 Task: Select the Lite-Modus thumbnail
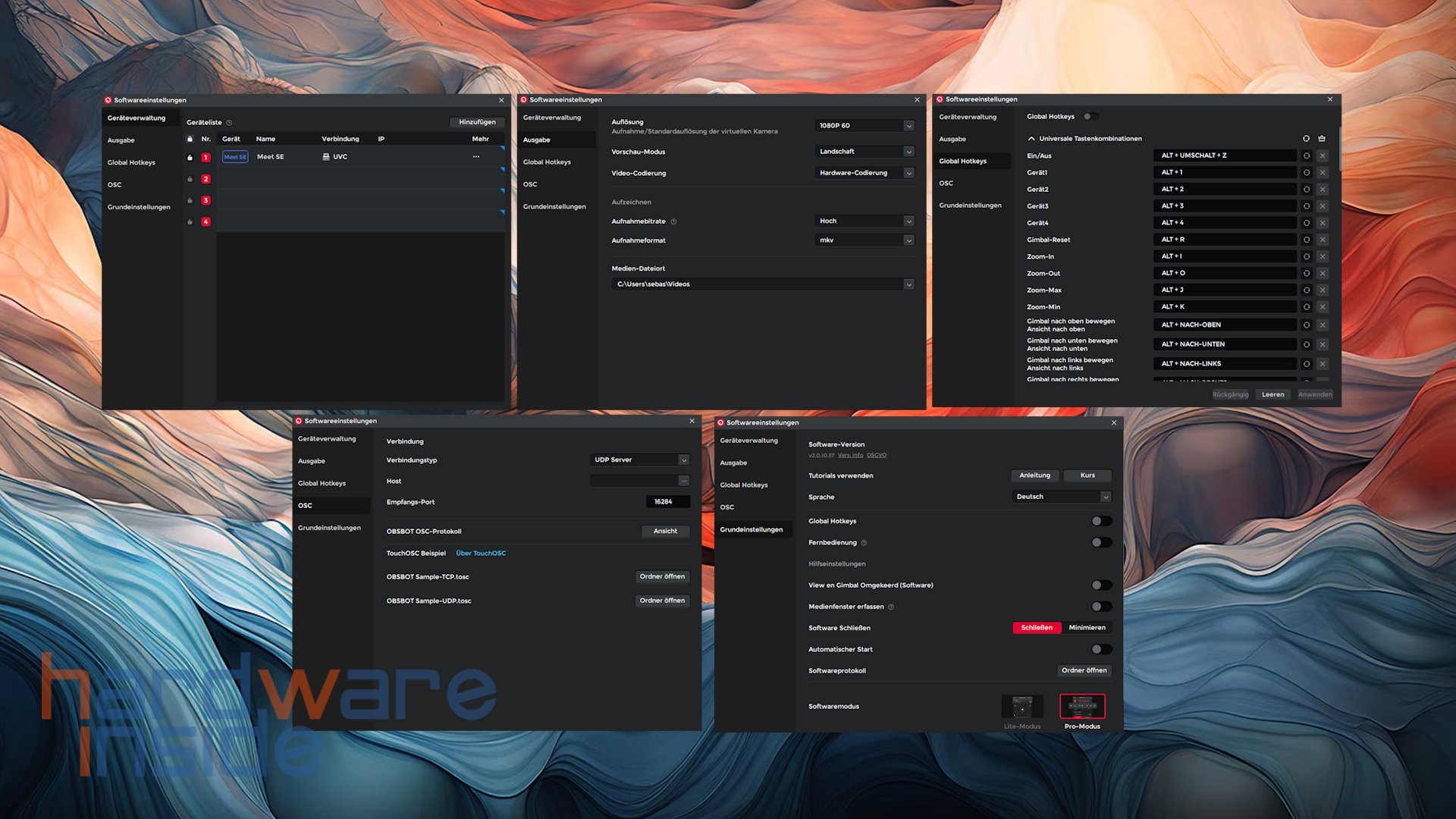click(x=1022, y=707)
